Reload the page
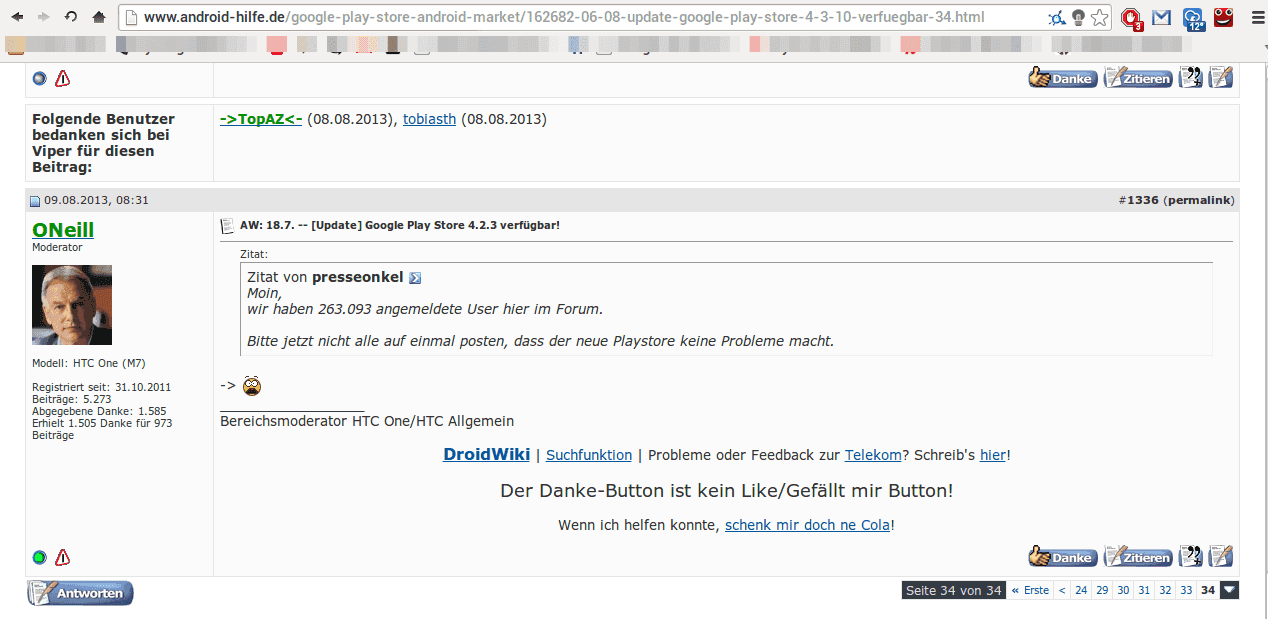Viewport: 1268px width, 619px height. pos(71,18)
